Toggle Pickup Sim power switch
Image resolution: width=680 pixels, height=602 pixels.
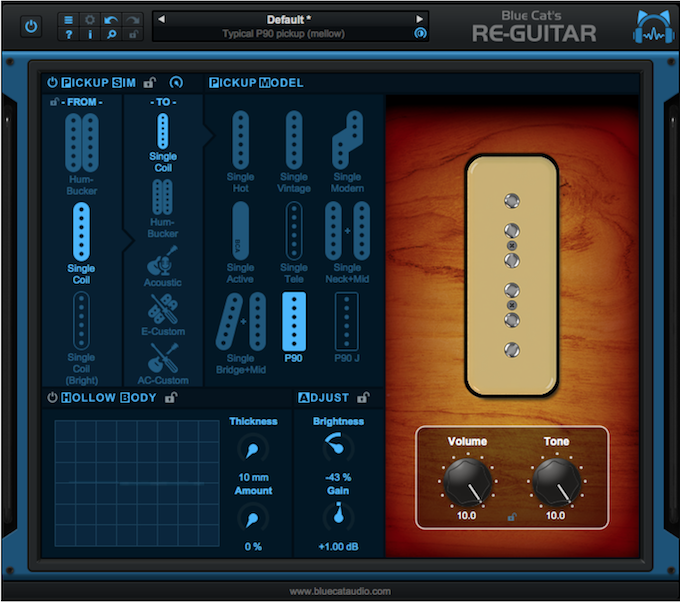coord(52,82)
